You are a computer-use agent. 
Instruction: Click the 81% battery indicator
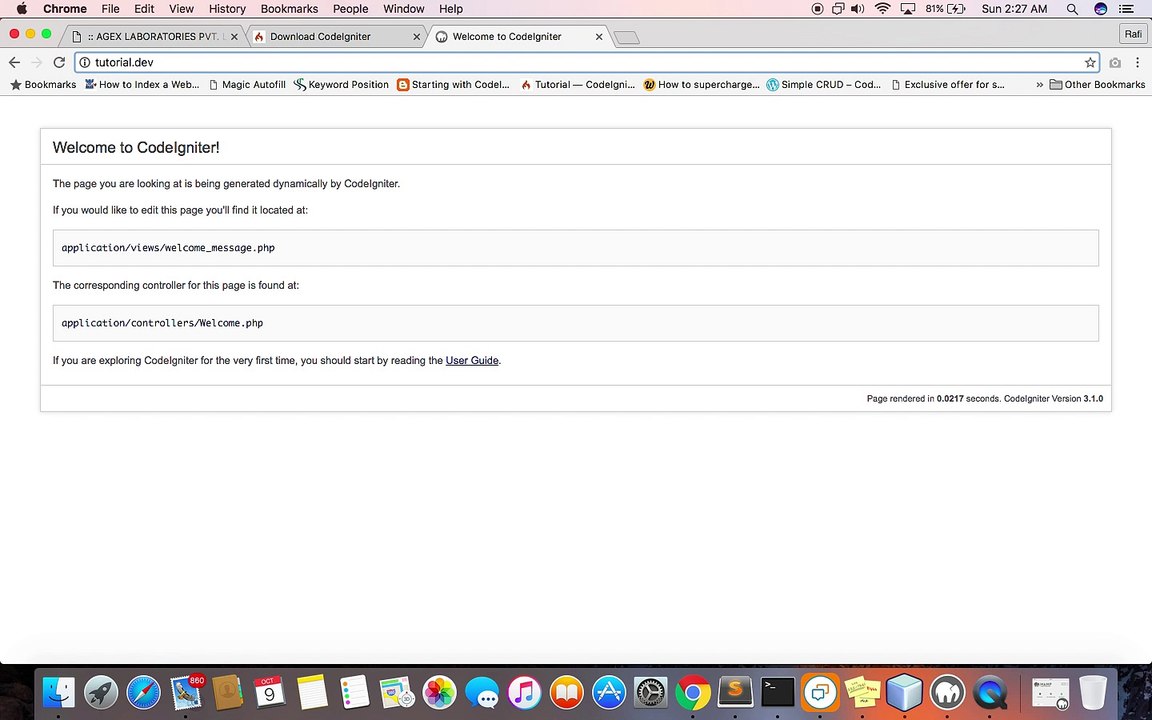[x=946, y=9]
